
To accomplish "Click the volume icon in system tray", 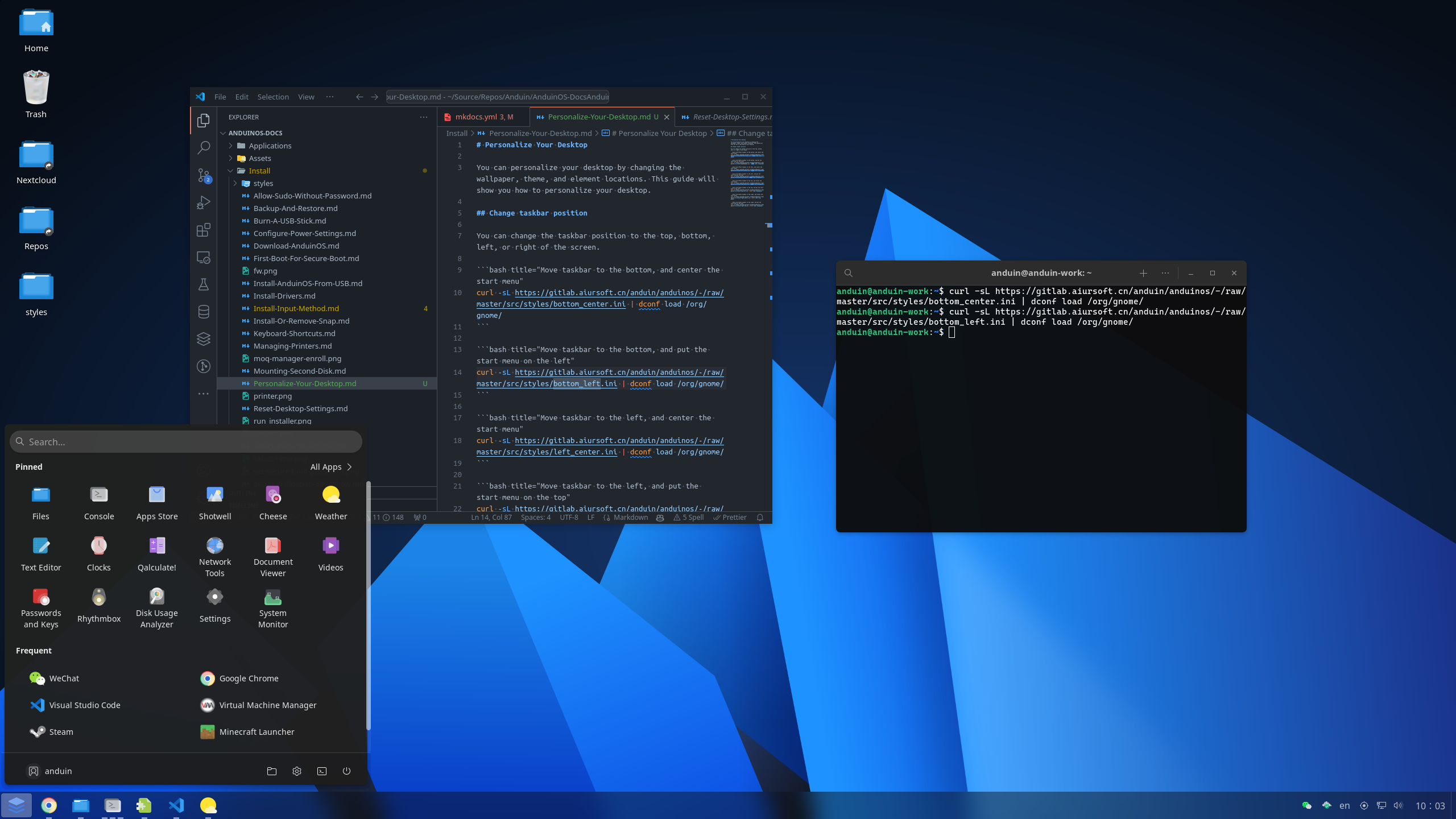I will pyautogui.click(x=1399, y=805).
